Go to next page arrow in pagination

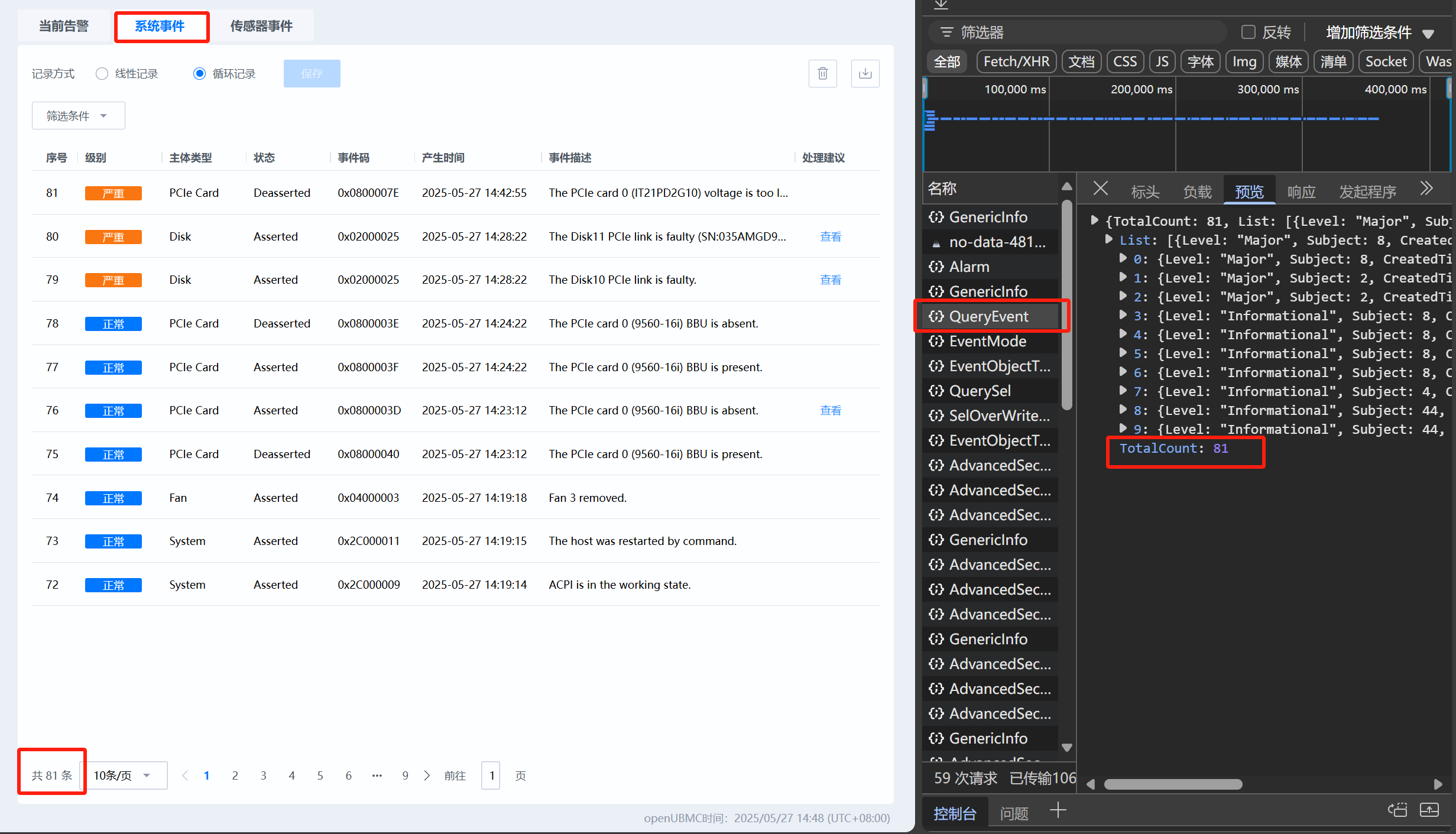[427, 775]
